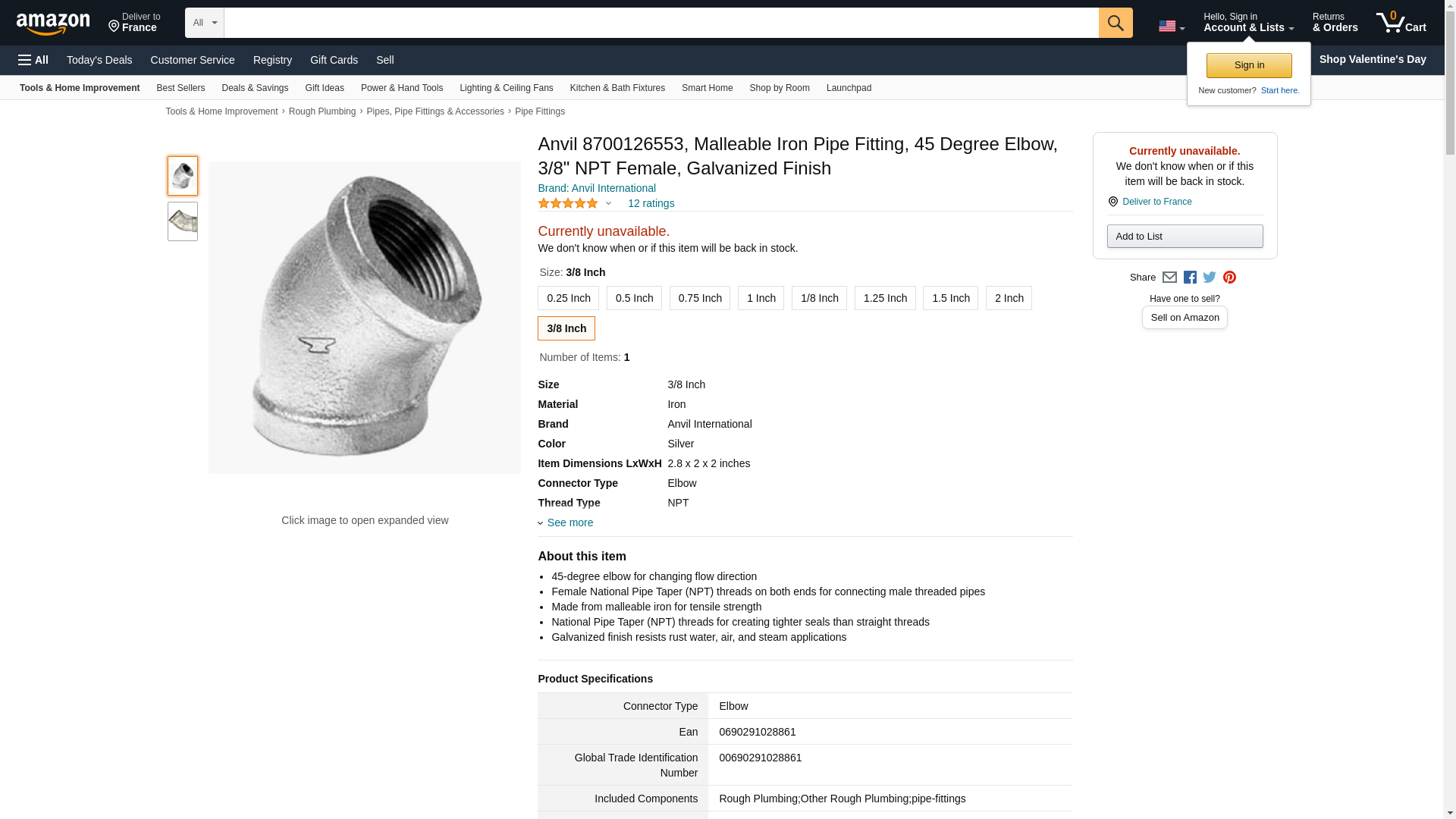Share product on Twitter icon
Screen dimensions: 1456x819
point(1210,278)
